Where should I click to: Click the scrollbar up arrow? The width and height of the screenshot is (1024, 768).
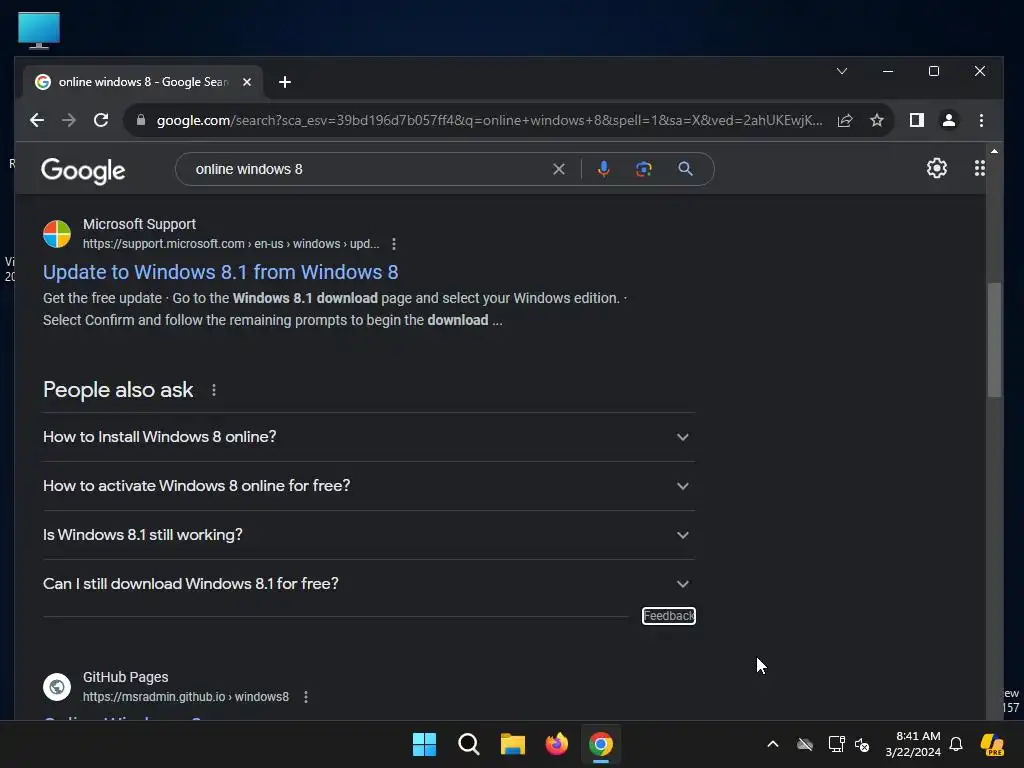click(x=994, y=152)
